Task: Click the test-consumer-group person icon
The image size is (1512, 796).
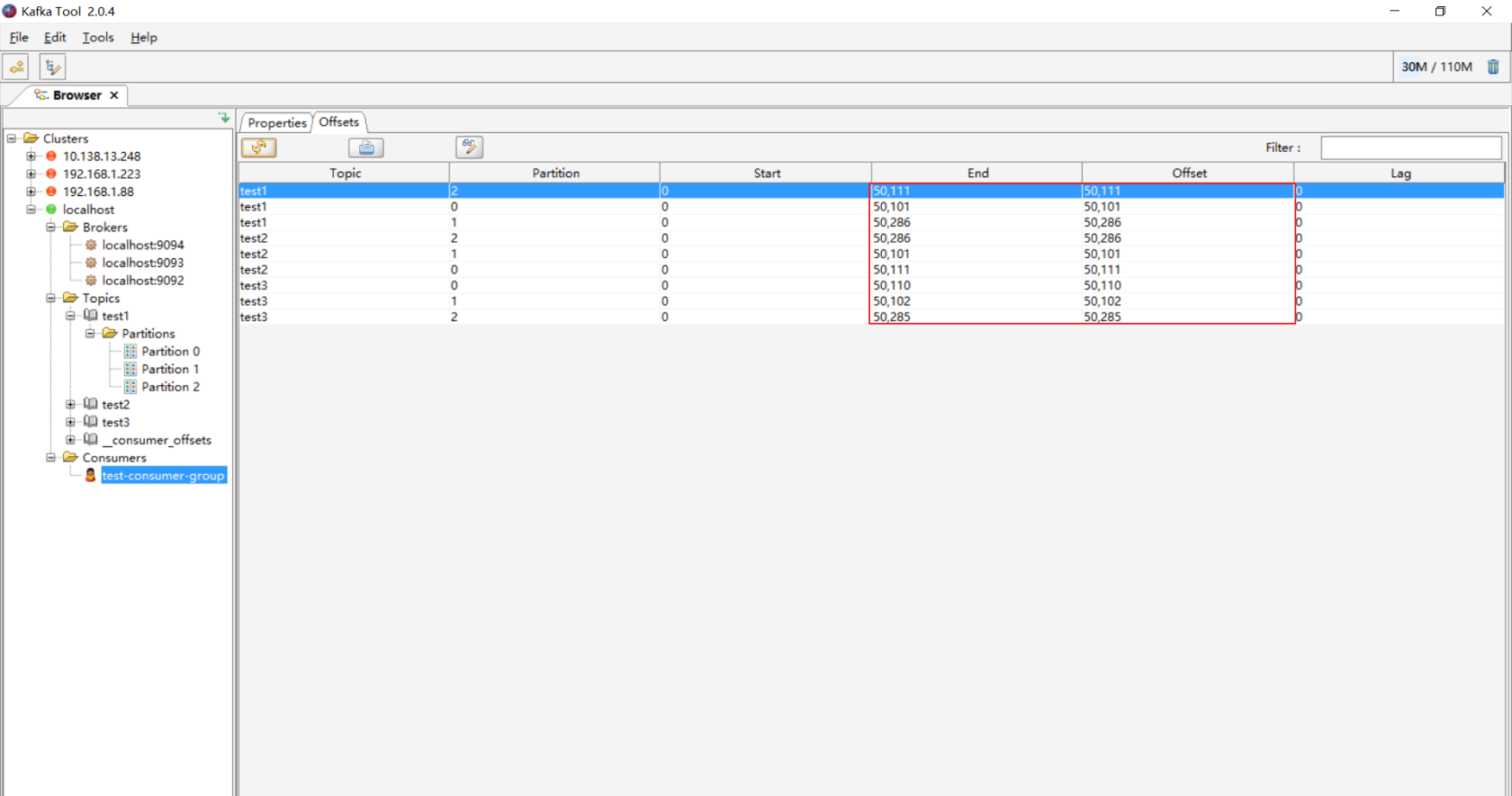Action: 91,475
